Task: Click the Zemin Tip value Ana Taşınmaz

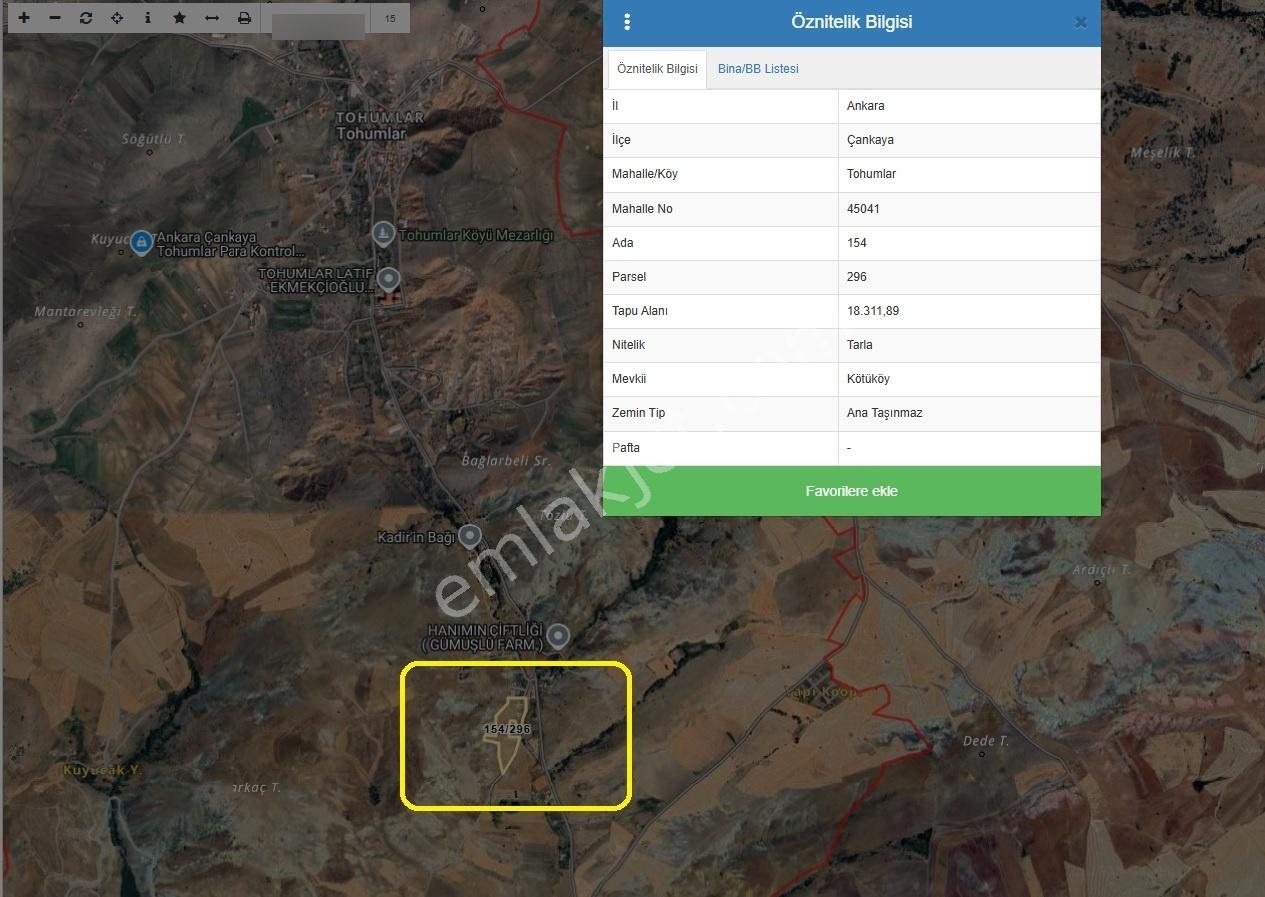Action: point(885,413)
